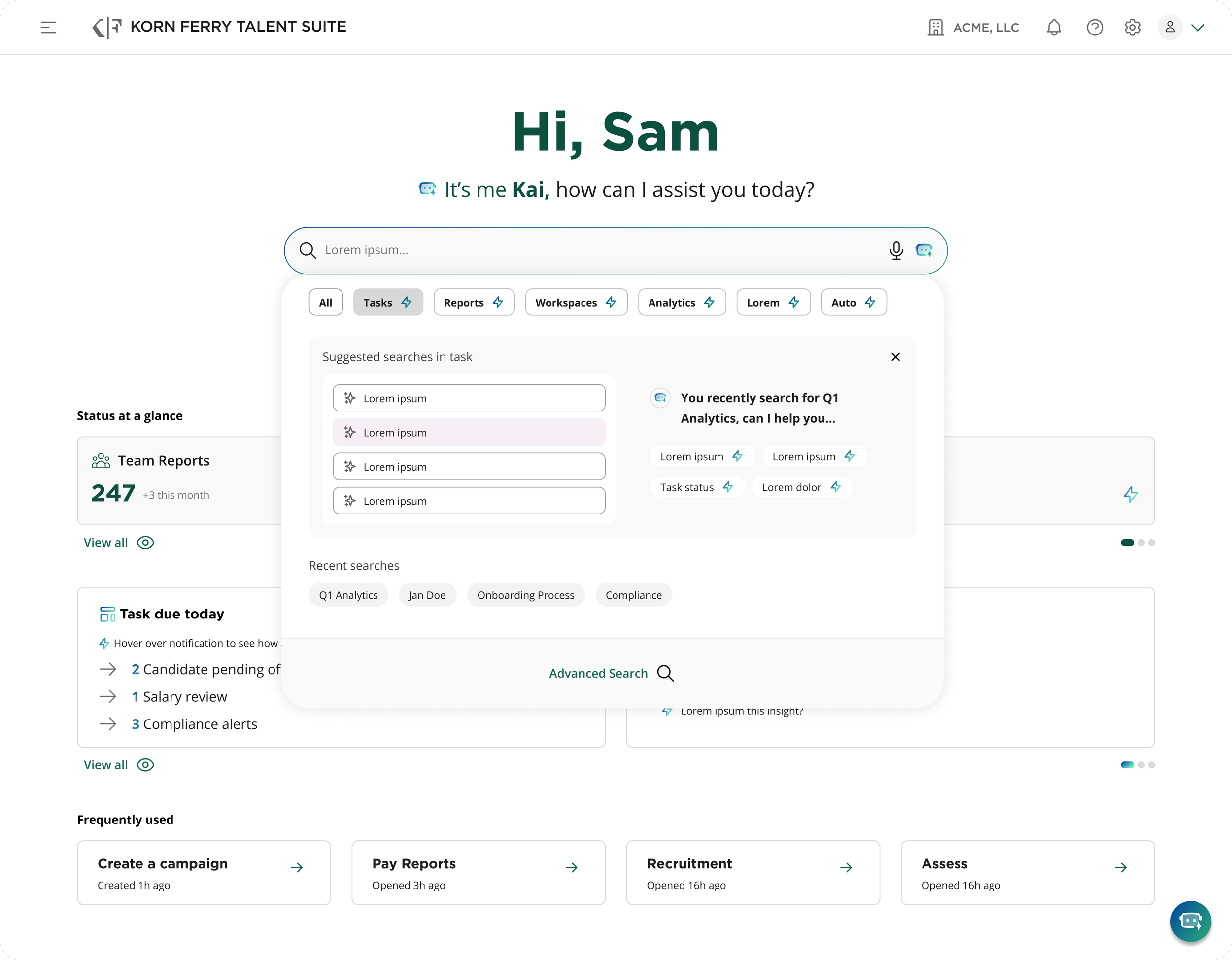
Task: Show all Team Reports via the eye toggle
Action: [145, 542]
